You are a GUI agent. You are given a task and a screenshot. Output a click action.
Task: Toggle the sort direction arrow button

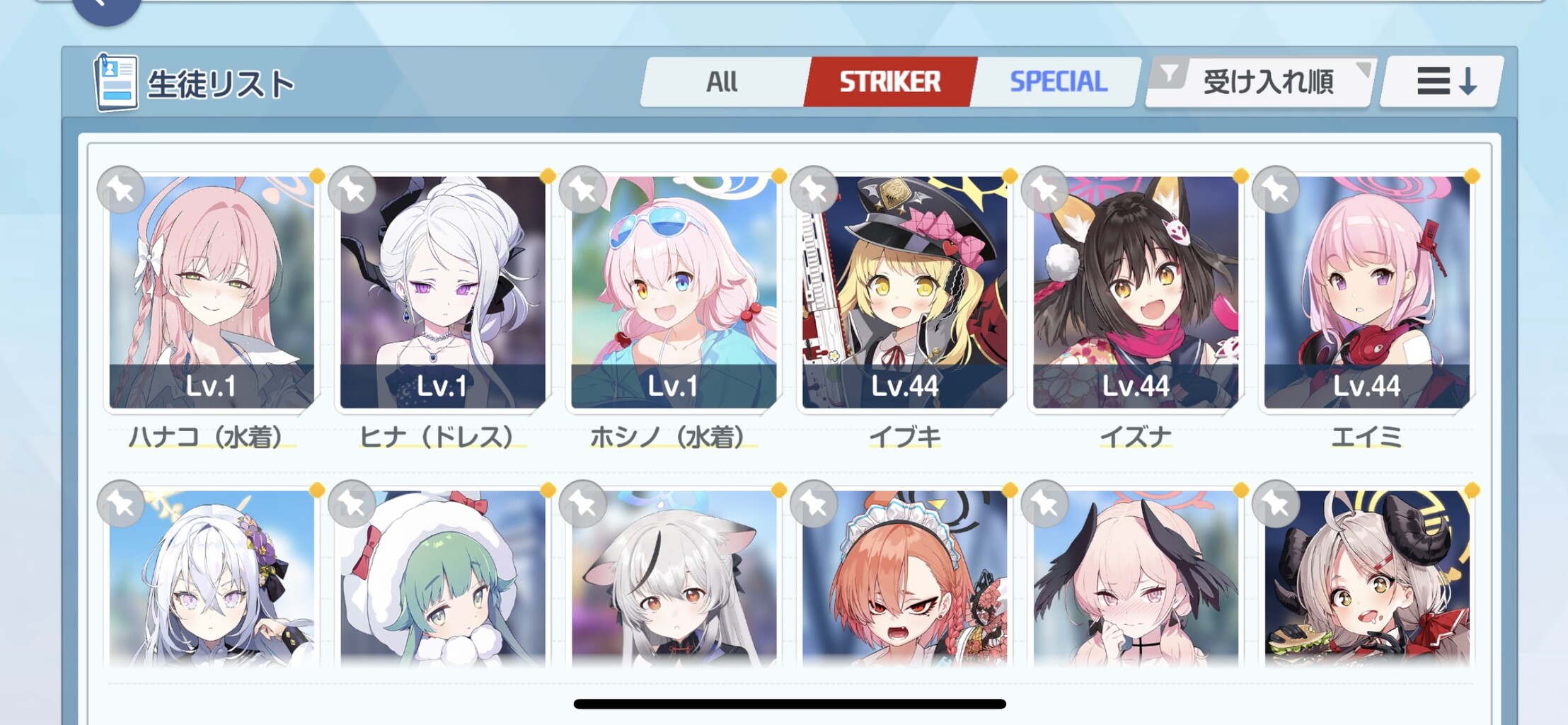click(1442, 81)
